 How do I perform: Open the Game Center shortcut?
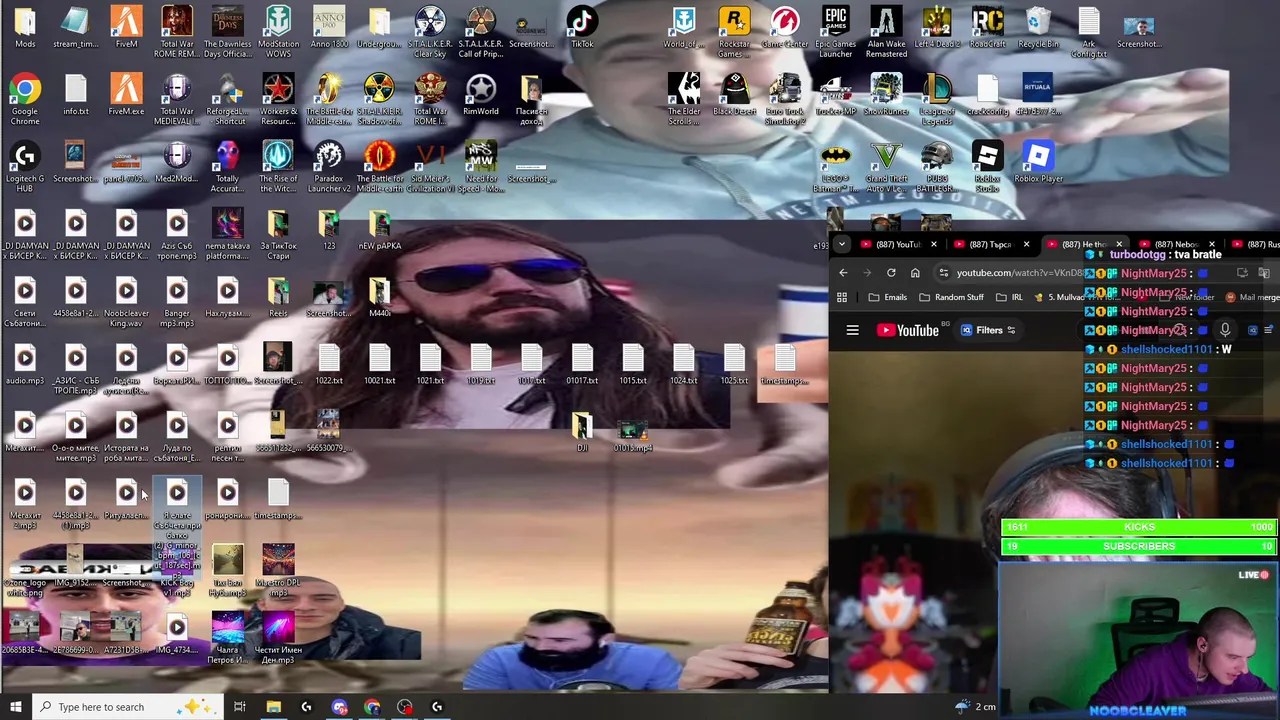[785, 28]
